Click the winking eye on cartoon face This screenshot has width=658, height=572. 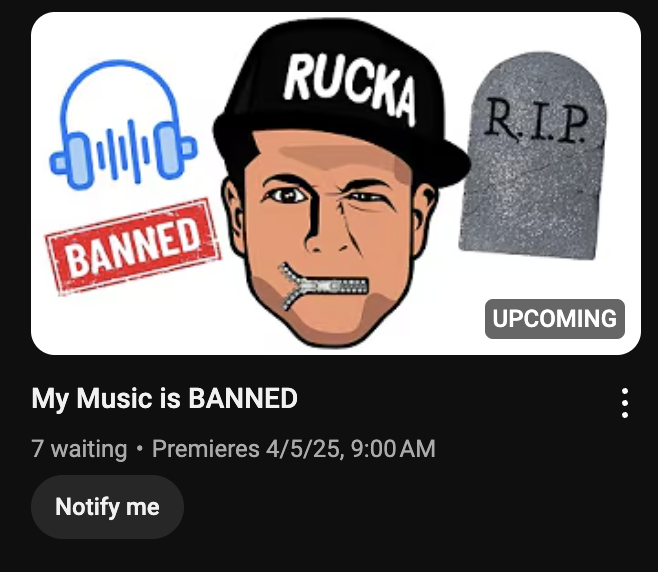click(366, 197)
